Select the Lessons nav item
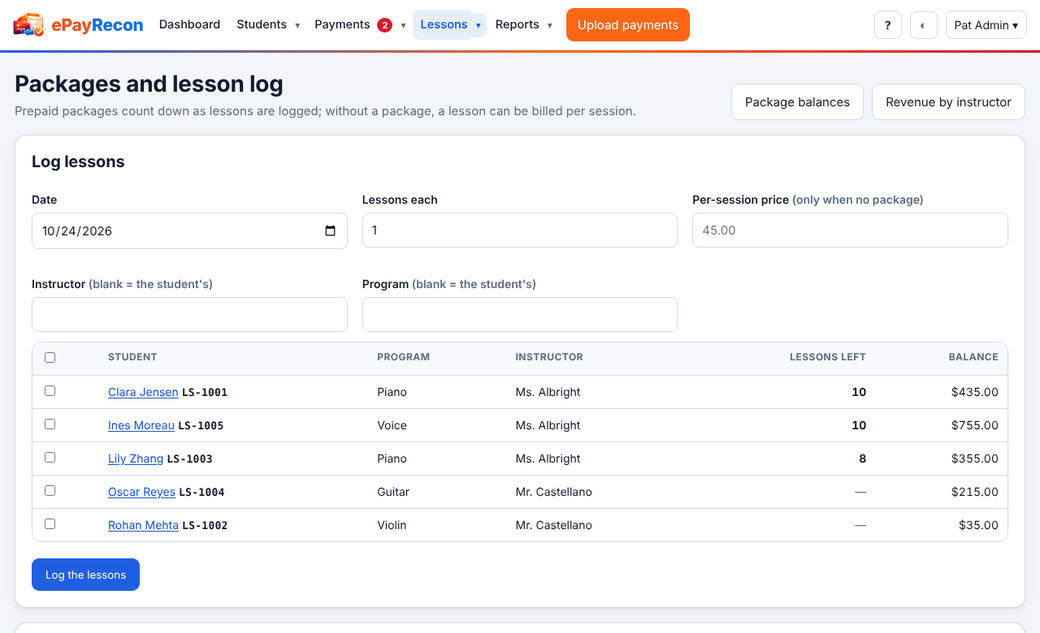The height and width of the screenshot is (633, 1040). point(444,25)
